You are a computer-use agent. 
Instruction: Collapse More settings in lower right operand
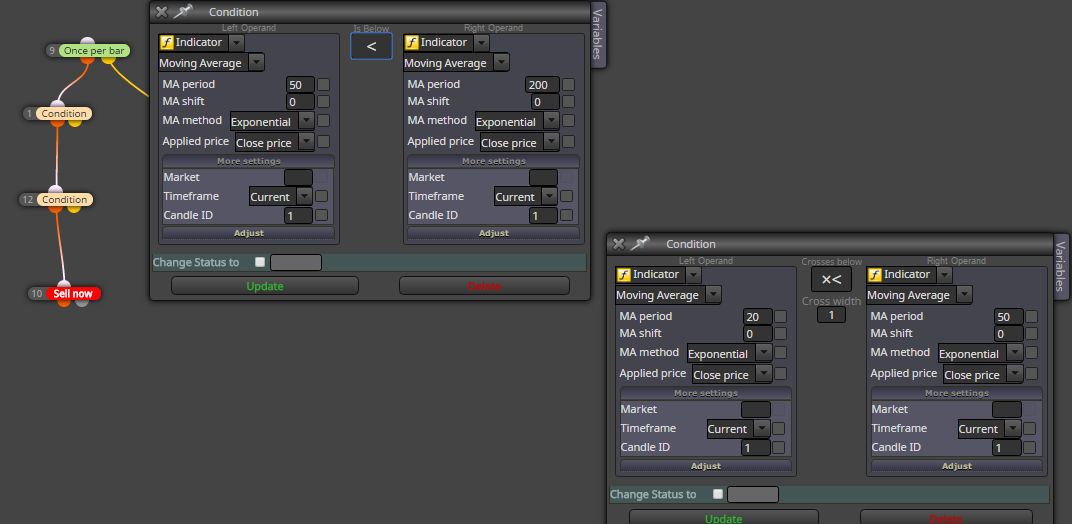pyautogui.click(x=957, y=393)
